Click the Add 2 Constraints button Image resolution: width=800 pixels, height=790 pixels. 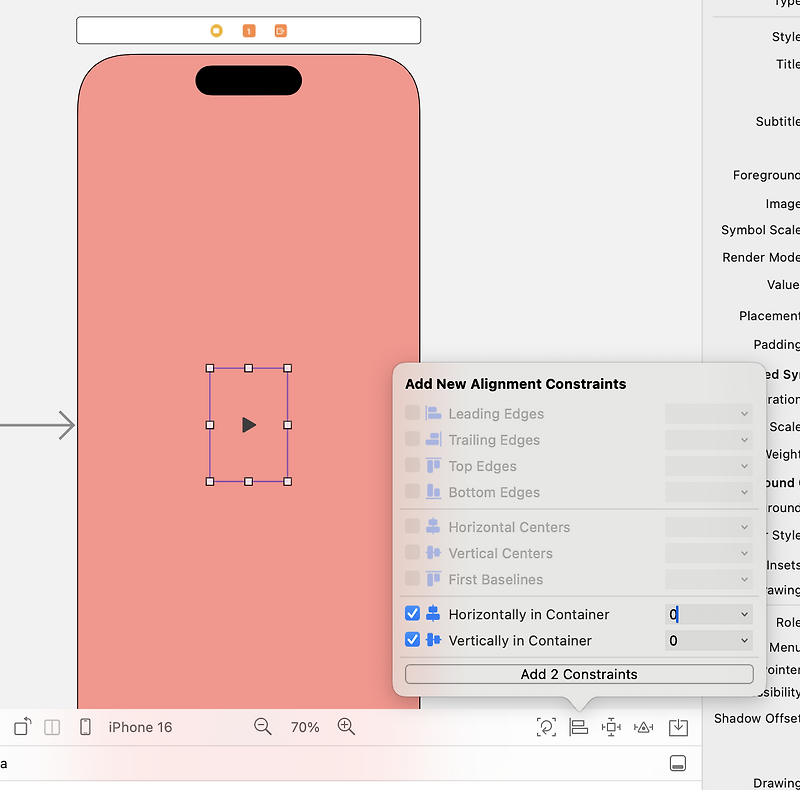point(578,674)
